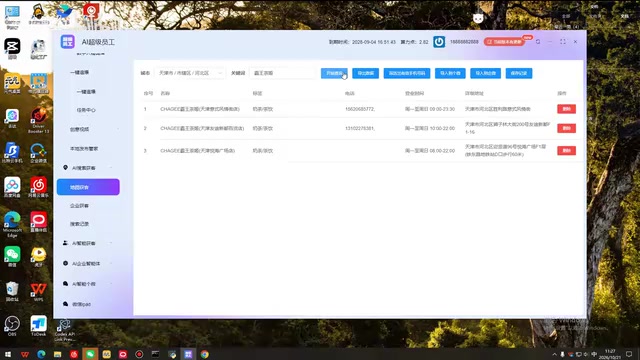The image size is (640, 360).
Task: Click the row 1 CHAGEE store name
Action: (200, 109)
